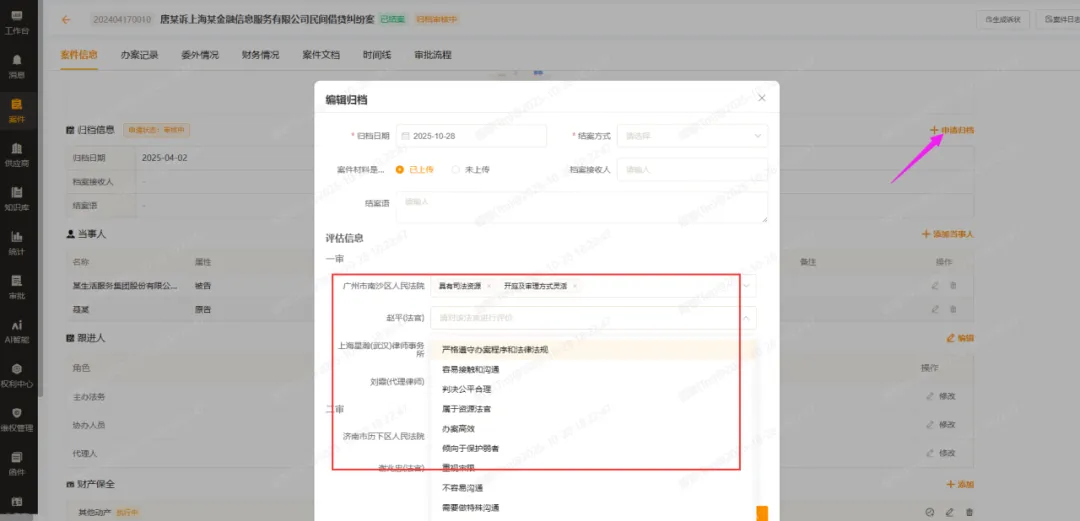Click 修改 for the 协办人员 row
Image resolution: width=1080 pixels, height=521 pixels.
(942, 425)
